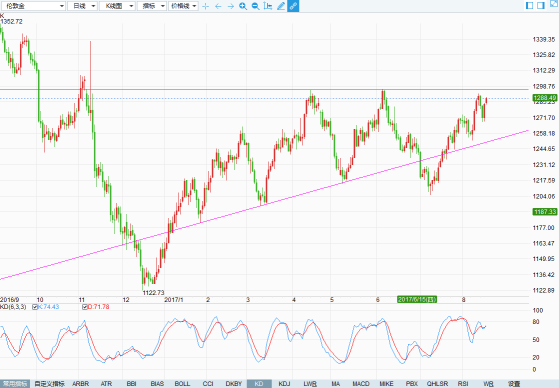Select the PBX indicator
Screen dimensions: 559x388
pyautogui.click(x=412, y=384)
